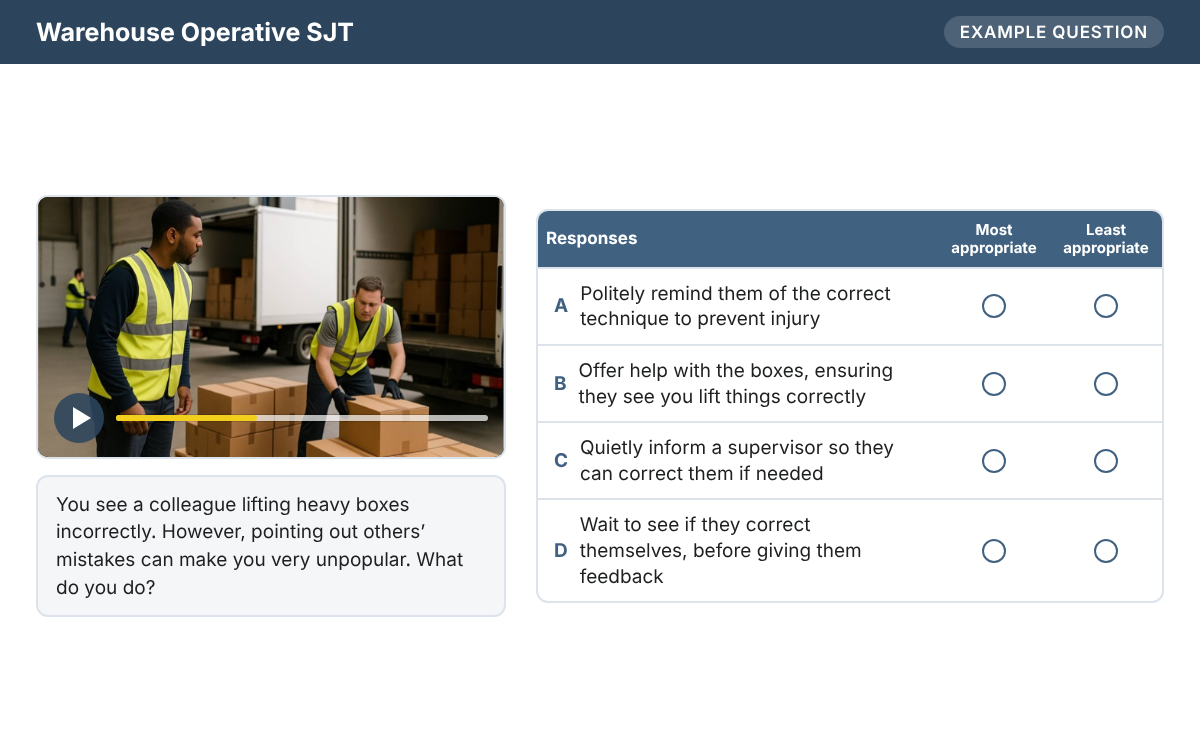Viewport: 1200px width, 750px height.
Task: Click the scenario question text box
Action: tap(271, 546)
